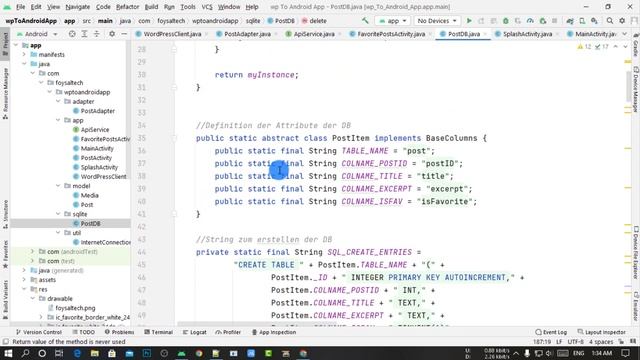Open the Refactor menu

pos(127,7)
